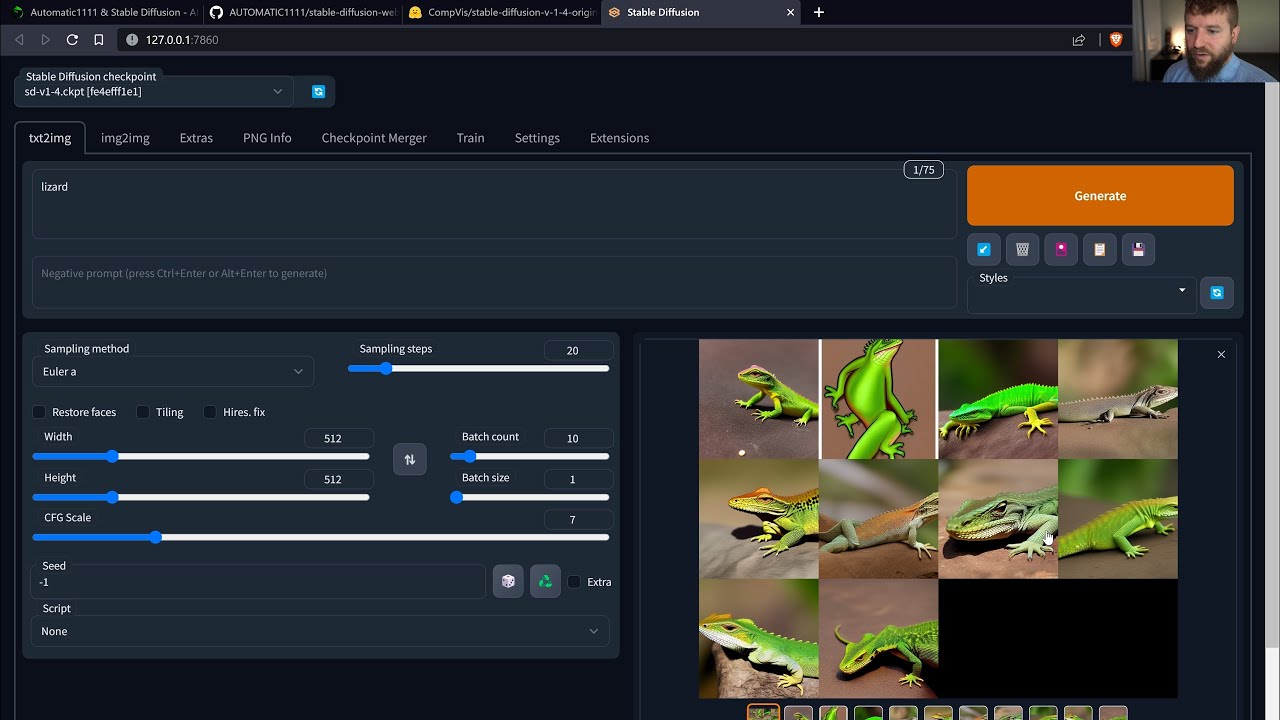The image size is (1280, 720).
Task: Go back in the browser
Action: click(19, 40)
